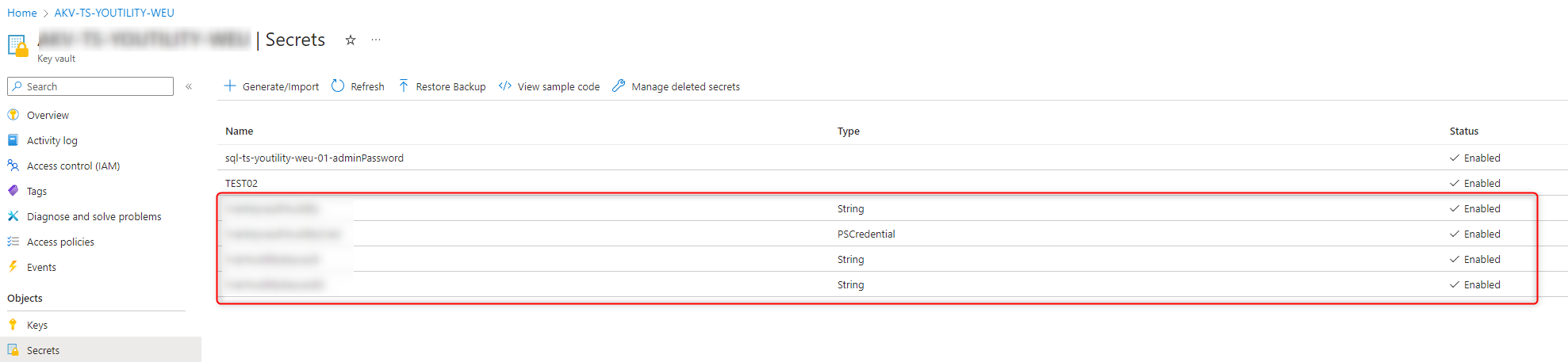Click the Activity log icon
The height and width of the screenshot is (362, 1568).
click(x=13, y=140)
